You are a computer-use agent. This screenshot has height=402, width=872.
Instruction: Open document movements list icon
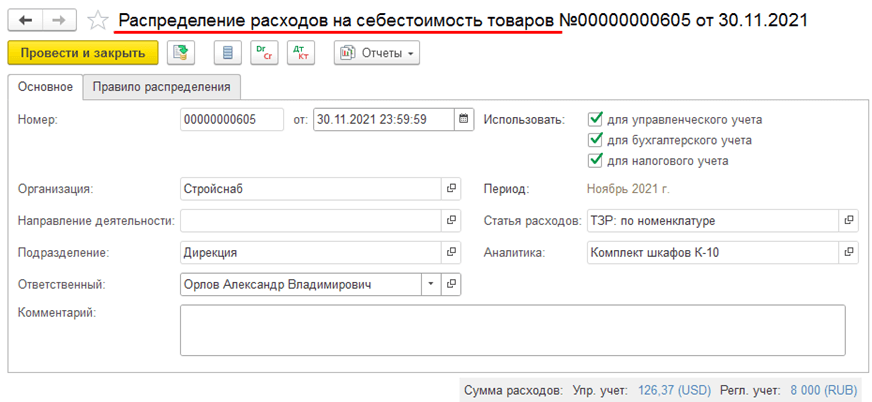click(228, 53)
